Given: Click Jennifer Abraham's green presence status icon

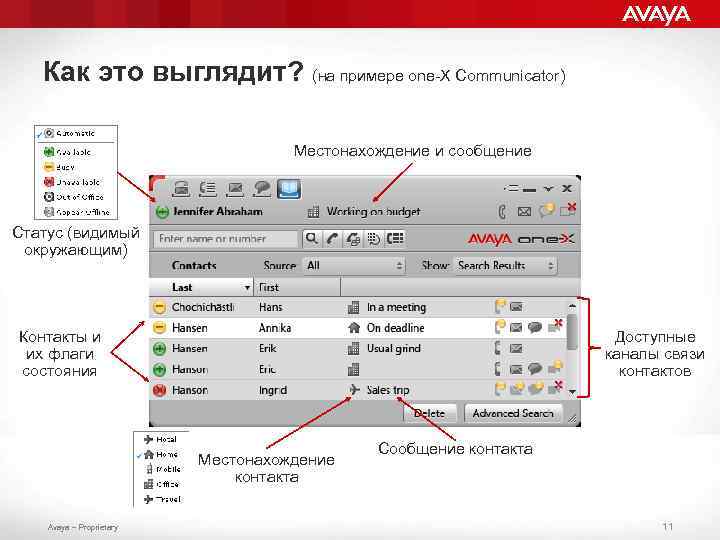Looking at the screenshot, I should 162,212.
